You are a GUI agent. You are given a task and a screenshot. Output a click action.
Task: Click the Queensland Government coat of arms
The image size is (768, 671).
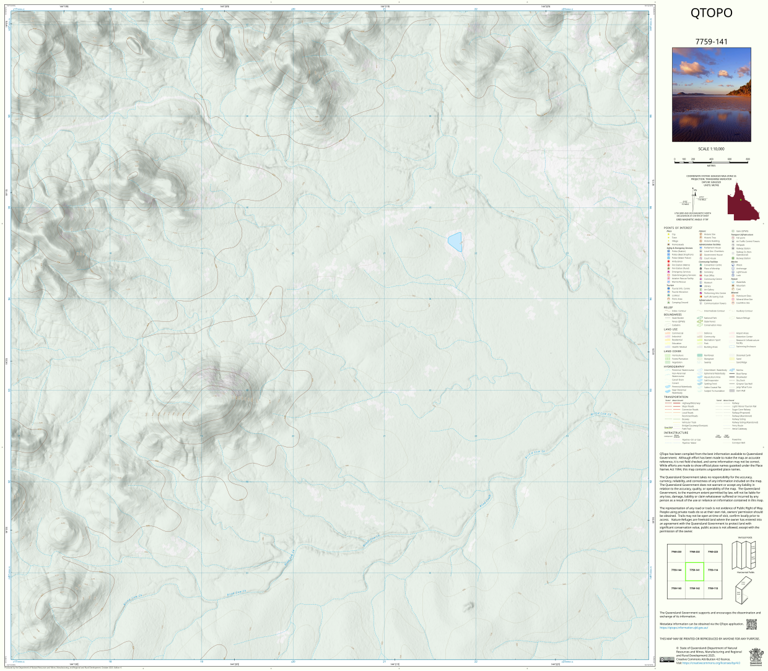(756, 656)
